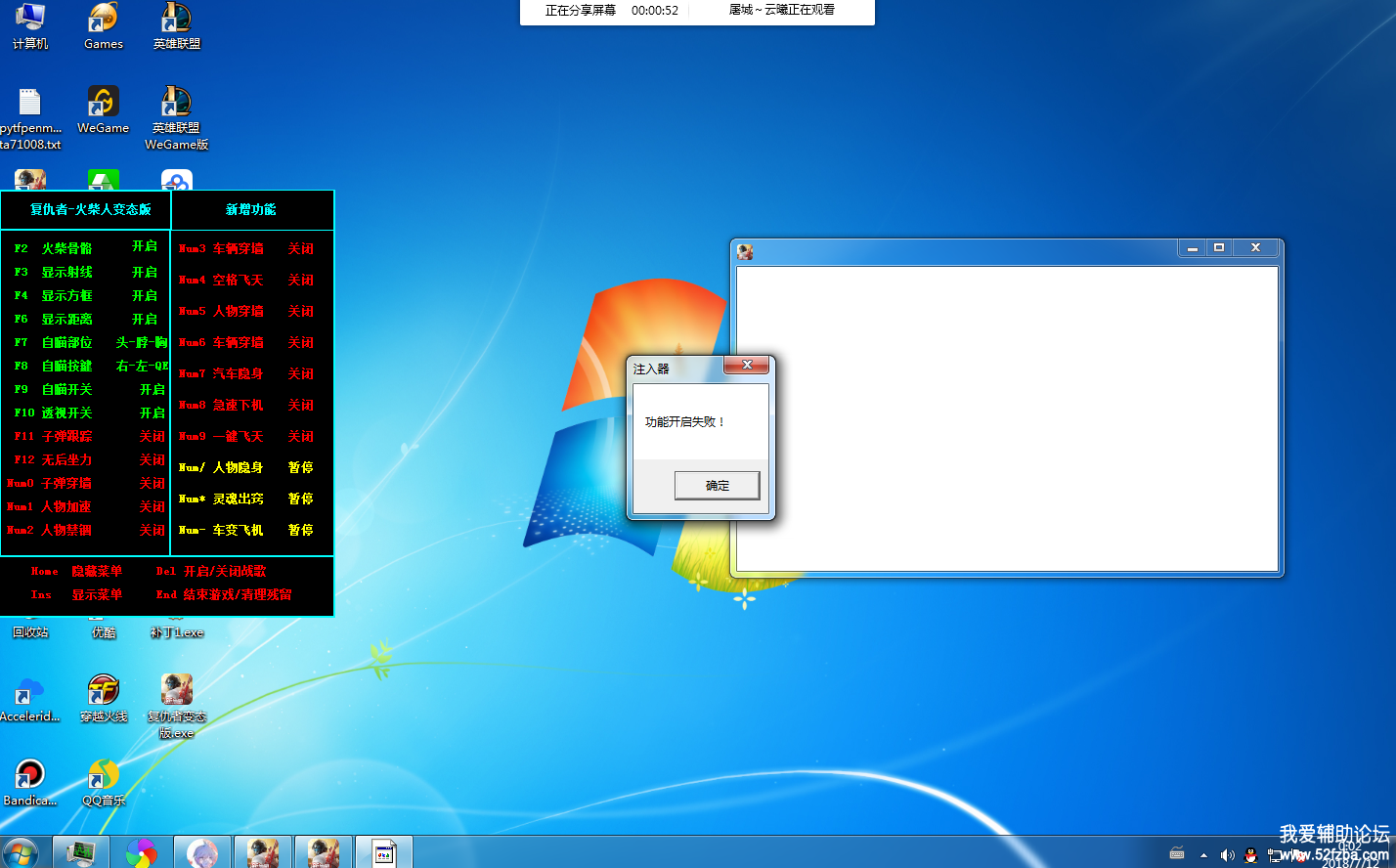Click the Num* 灵魂出窍 row
The image size is (1396, 868).
[246, 499]
